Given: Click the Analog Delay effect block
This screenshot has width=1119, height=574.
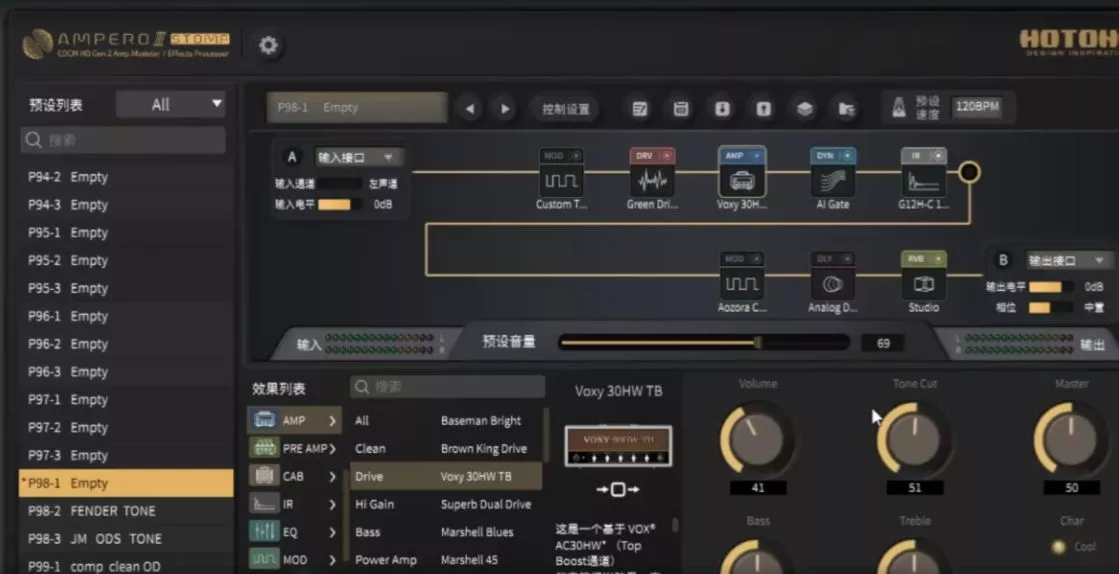Looking at the screenshot, I should click(x=832, y=284).
